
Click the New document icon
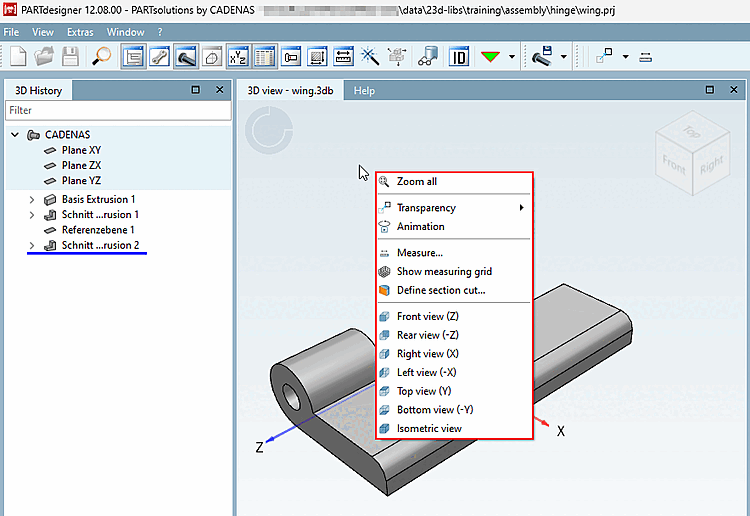click(x=18, y=56)
